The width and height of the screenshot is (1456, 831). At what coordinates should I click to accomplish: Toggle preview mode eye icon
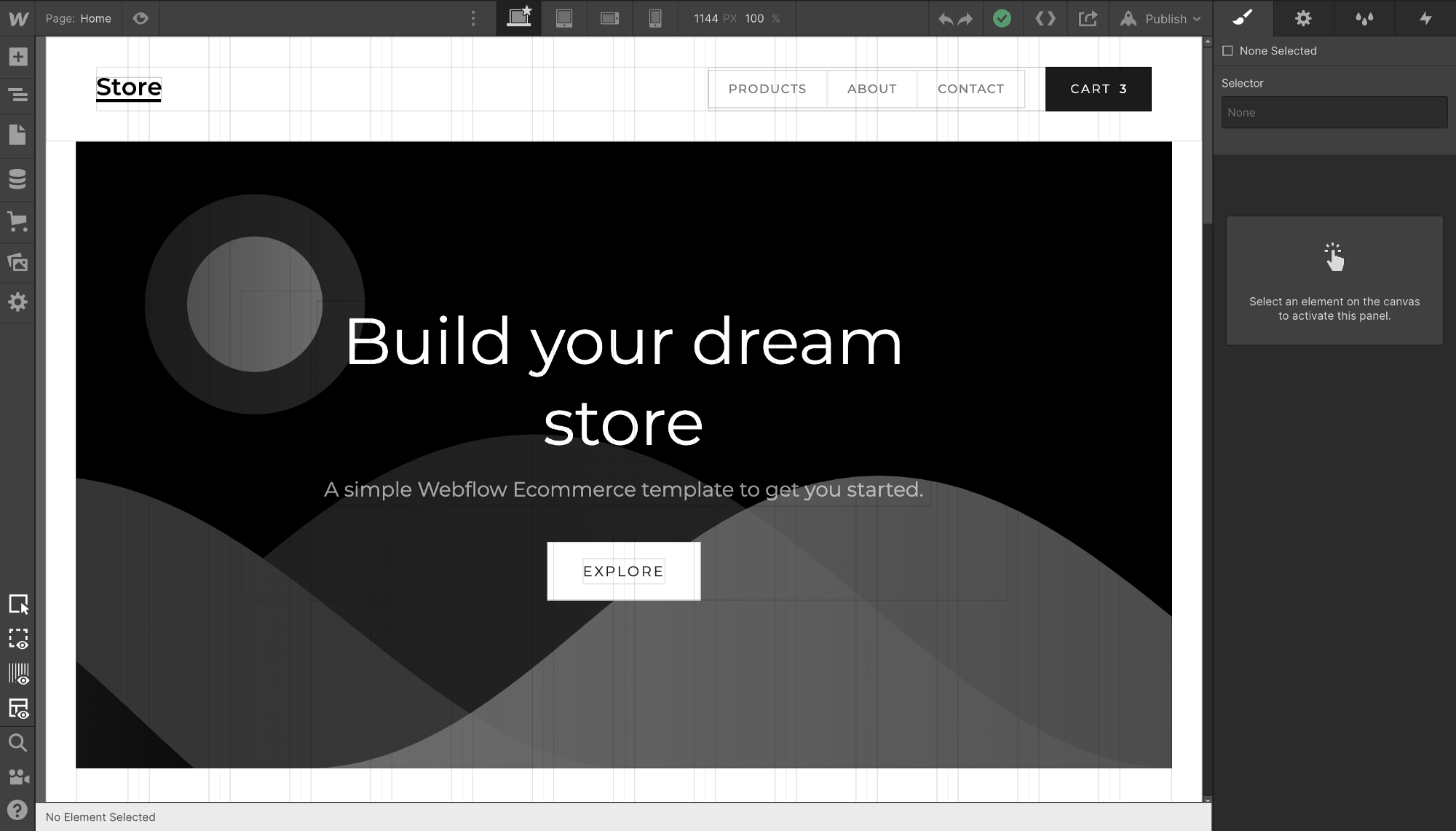(141, 18)
